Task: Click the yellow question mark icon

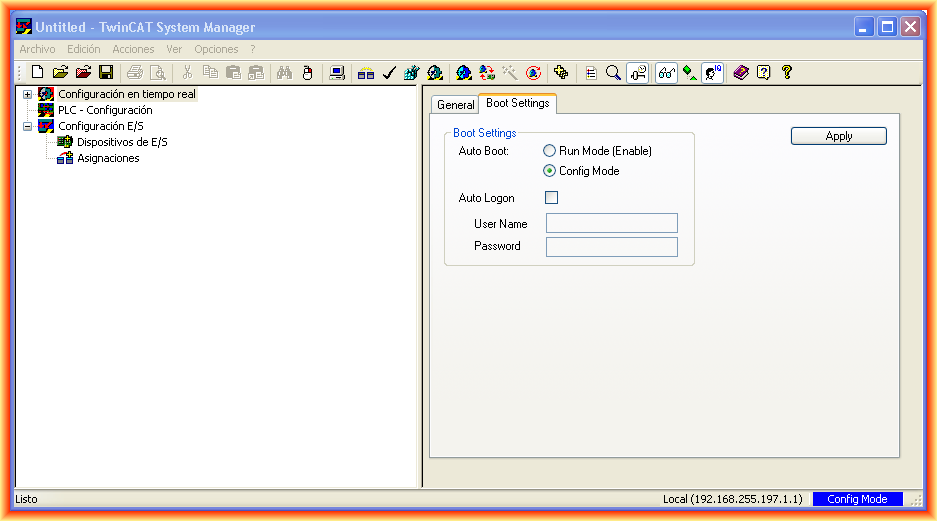Action: (x=787, y=72)
